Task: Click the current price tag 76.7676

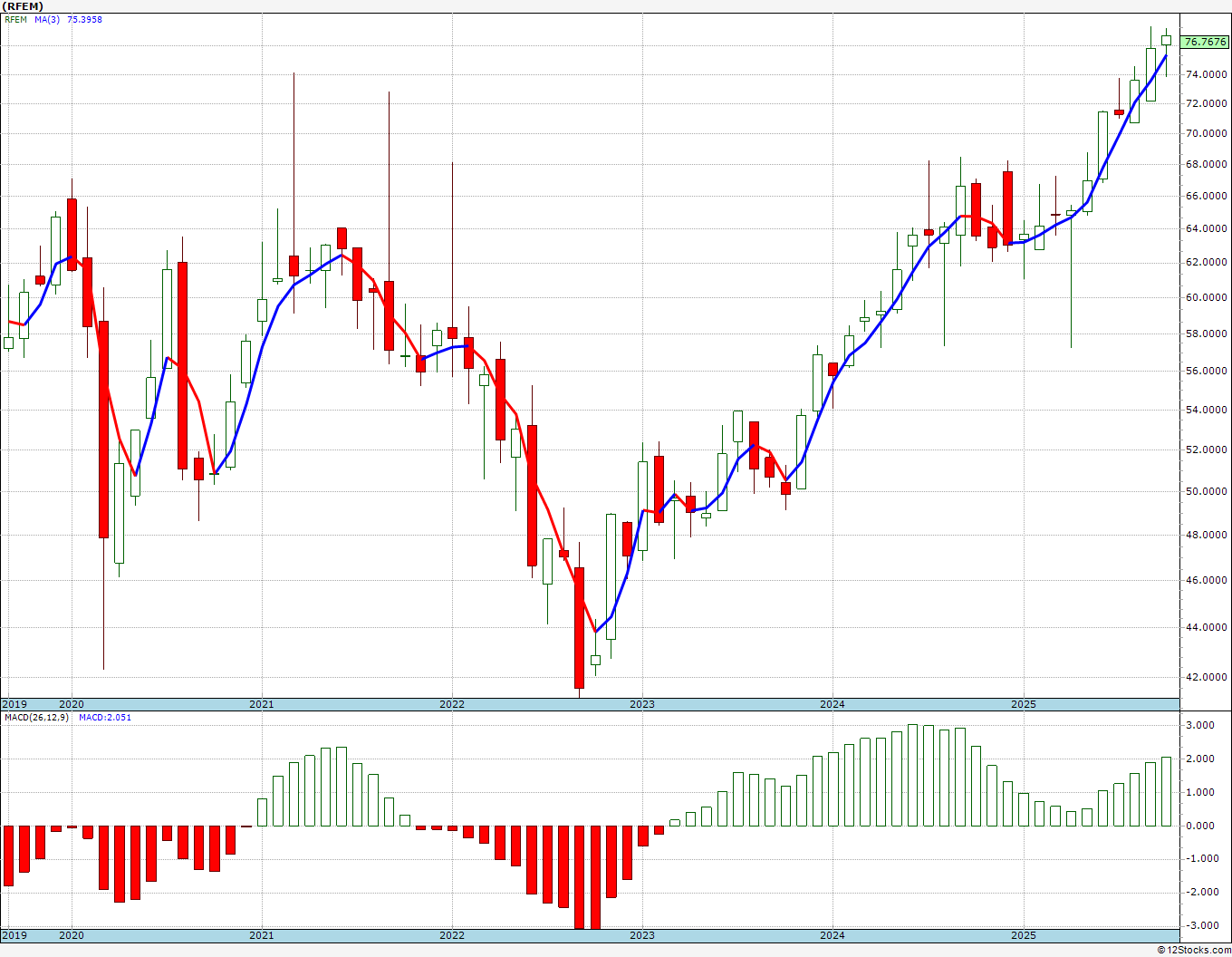Action: (x=1206, y=42)
